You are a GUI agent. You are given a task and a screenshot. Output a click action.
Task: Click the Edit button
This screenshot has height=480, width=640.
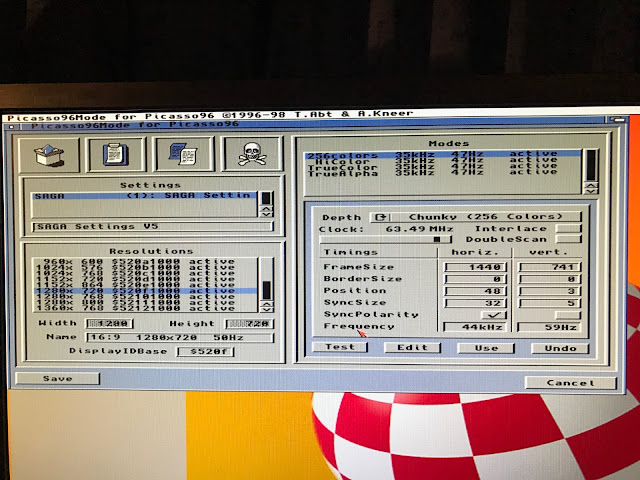(x=412, y=347)
